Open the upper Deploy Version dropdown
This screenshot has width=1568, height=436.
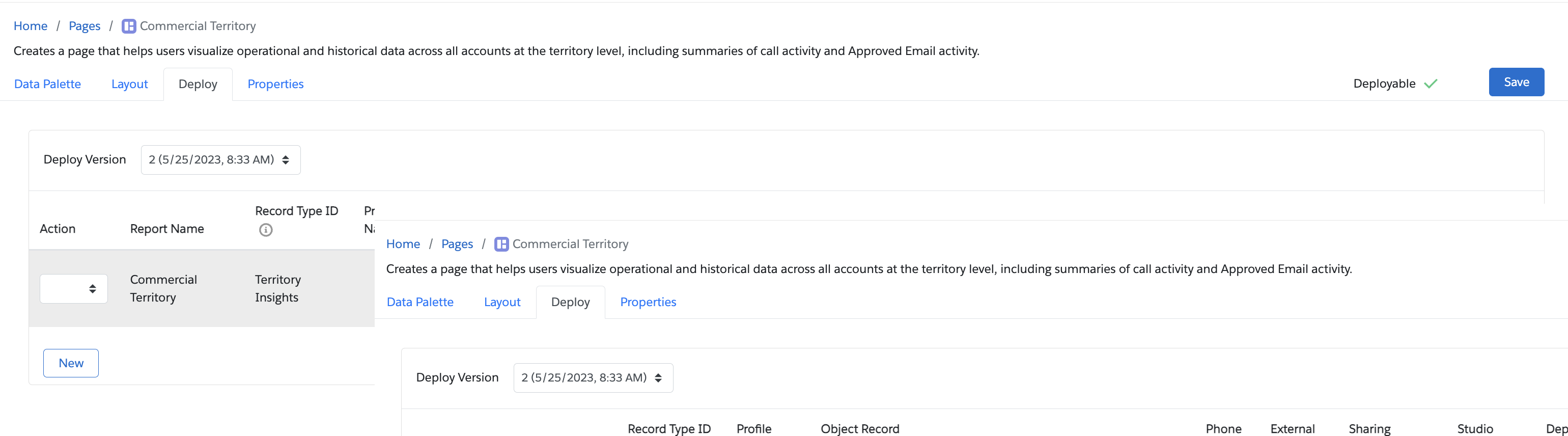pos(220,159)
